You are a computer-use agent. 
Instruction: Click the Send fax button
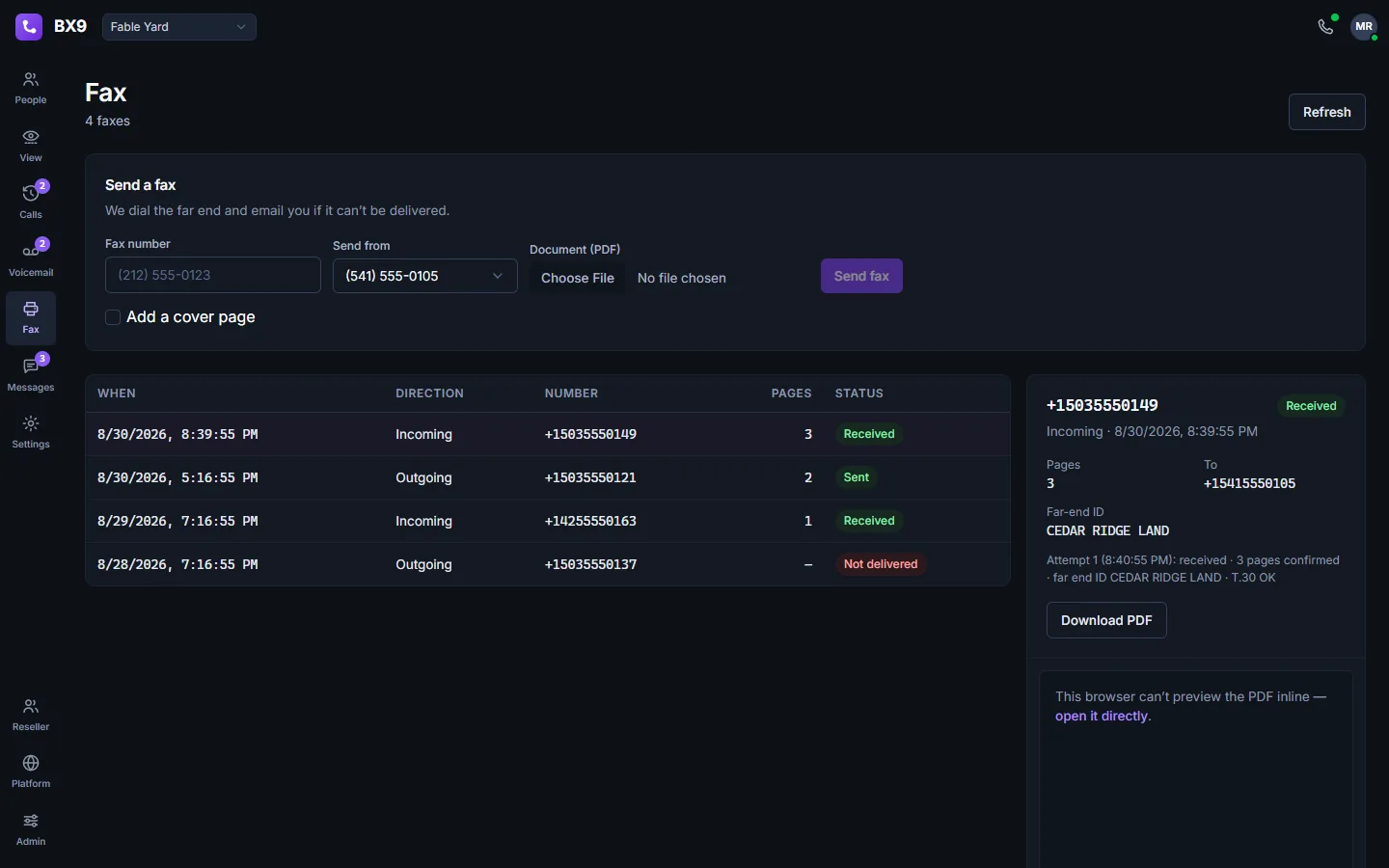pyautogui.click(x=861, y=276)
